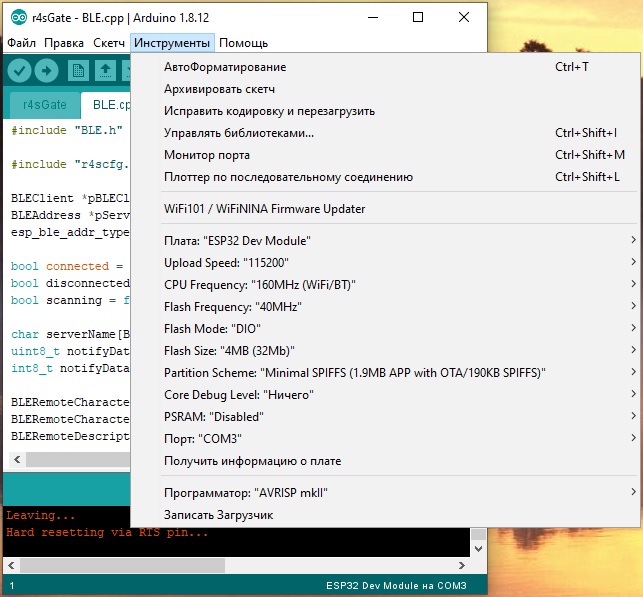Open Управлять библиотеками...
643x597 pixels.
(x=385, y=133)
